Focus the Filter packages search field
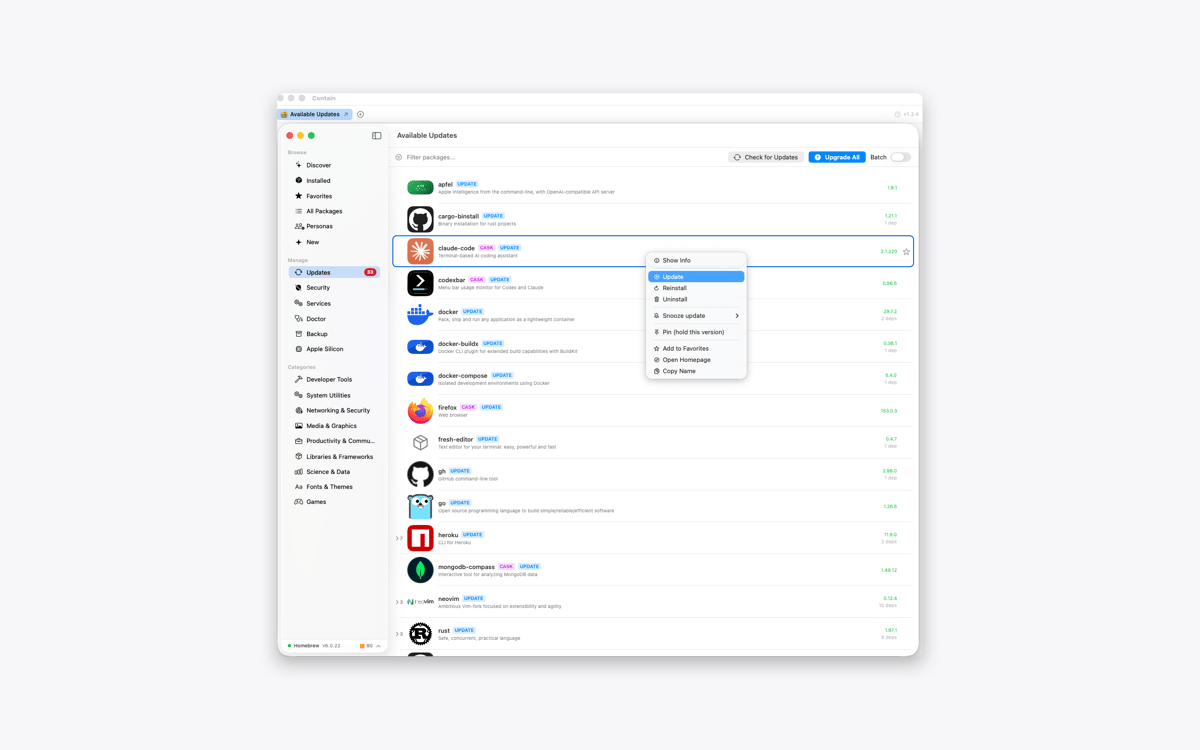This screenshot has height=750, width=1200. pos(560,157)
